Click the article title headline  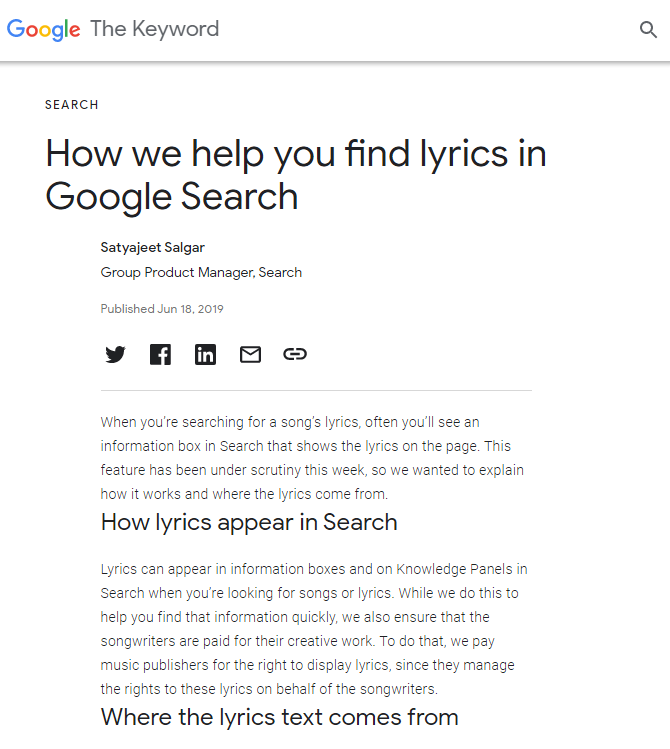296,175
